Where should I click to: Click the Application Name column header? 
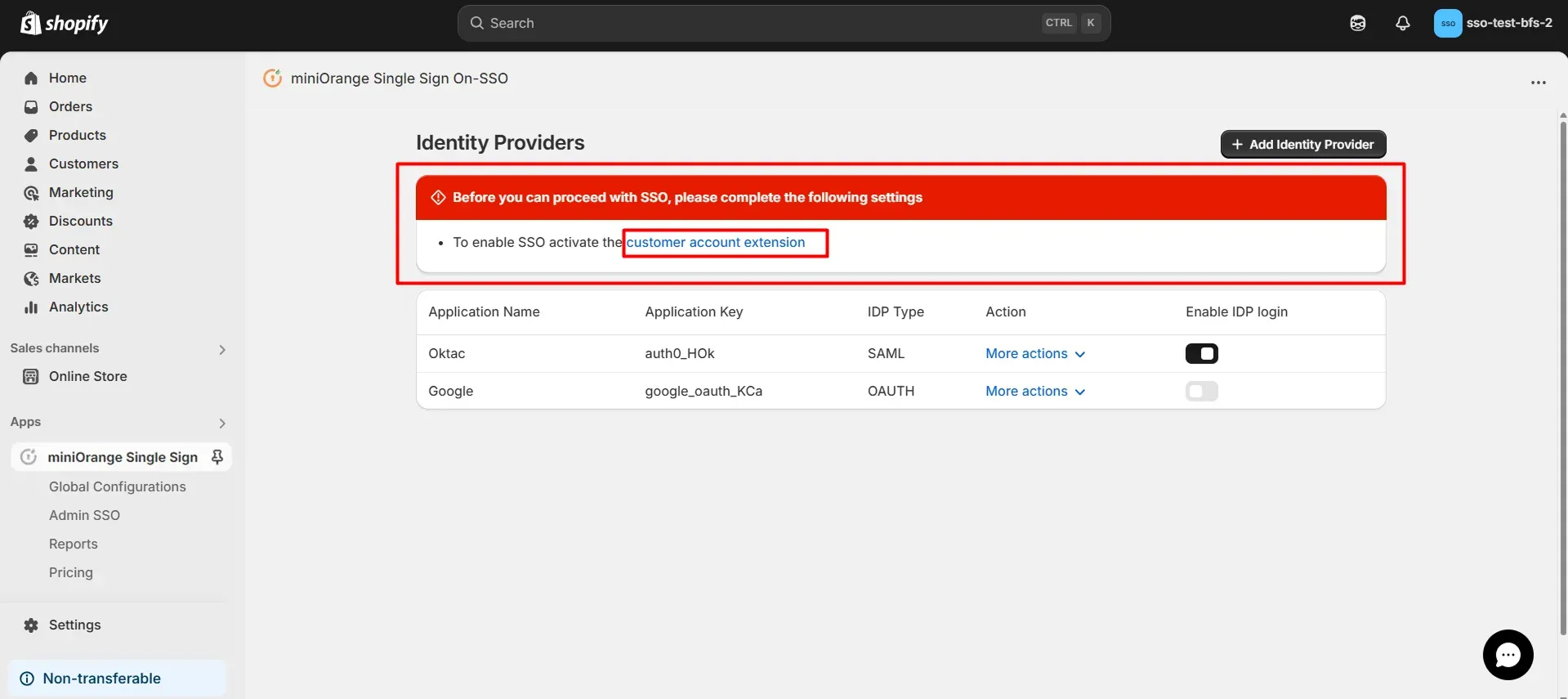click(x=484, y=311)
